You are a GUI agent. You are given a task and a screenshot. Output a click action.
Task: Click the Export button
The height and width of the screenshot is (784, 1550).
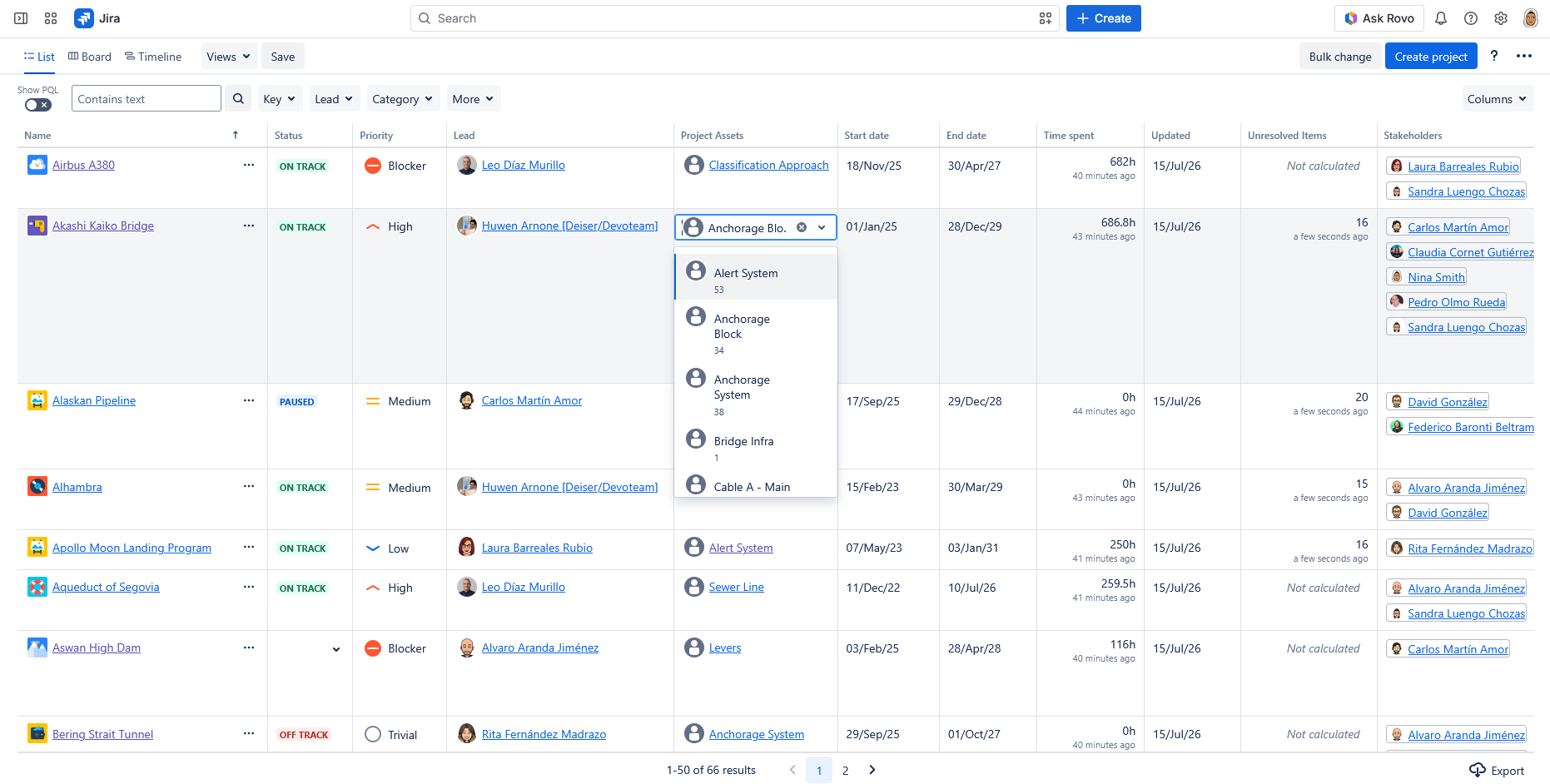[x=1497, y=771]
